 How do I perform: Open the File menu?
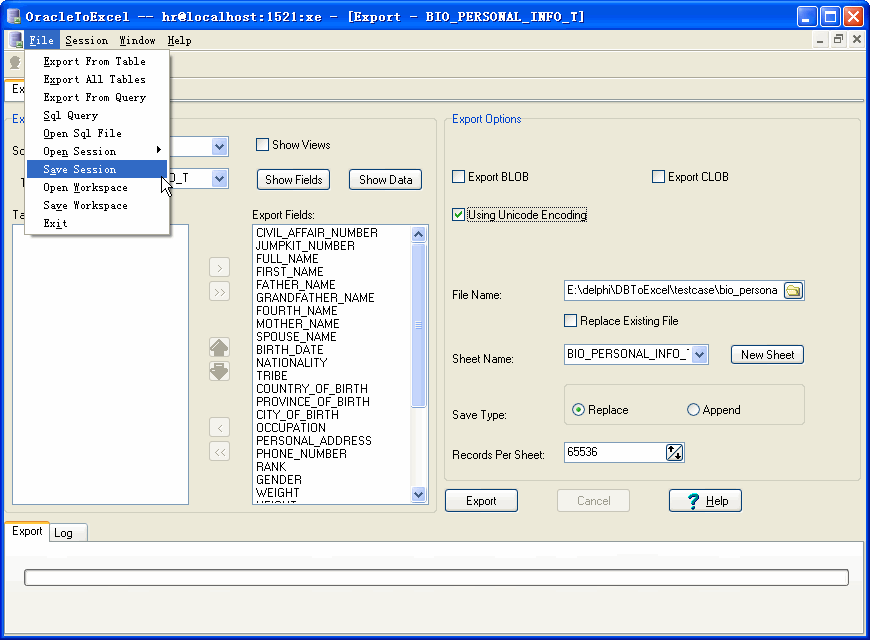point(41,41)
